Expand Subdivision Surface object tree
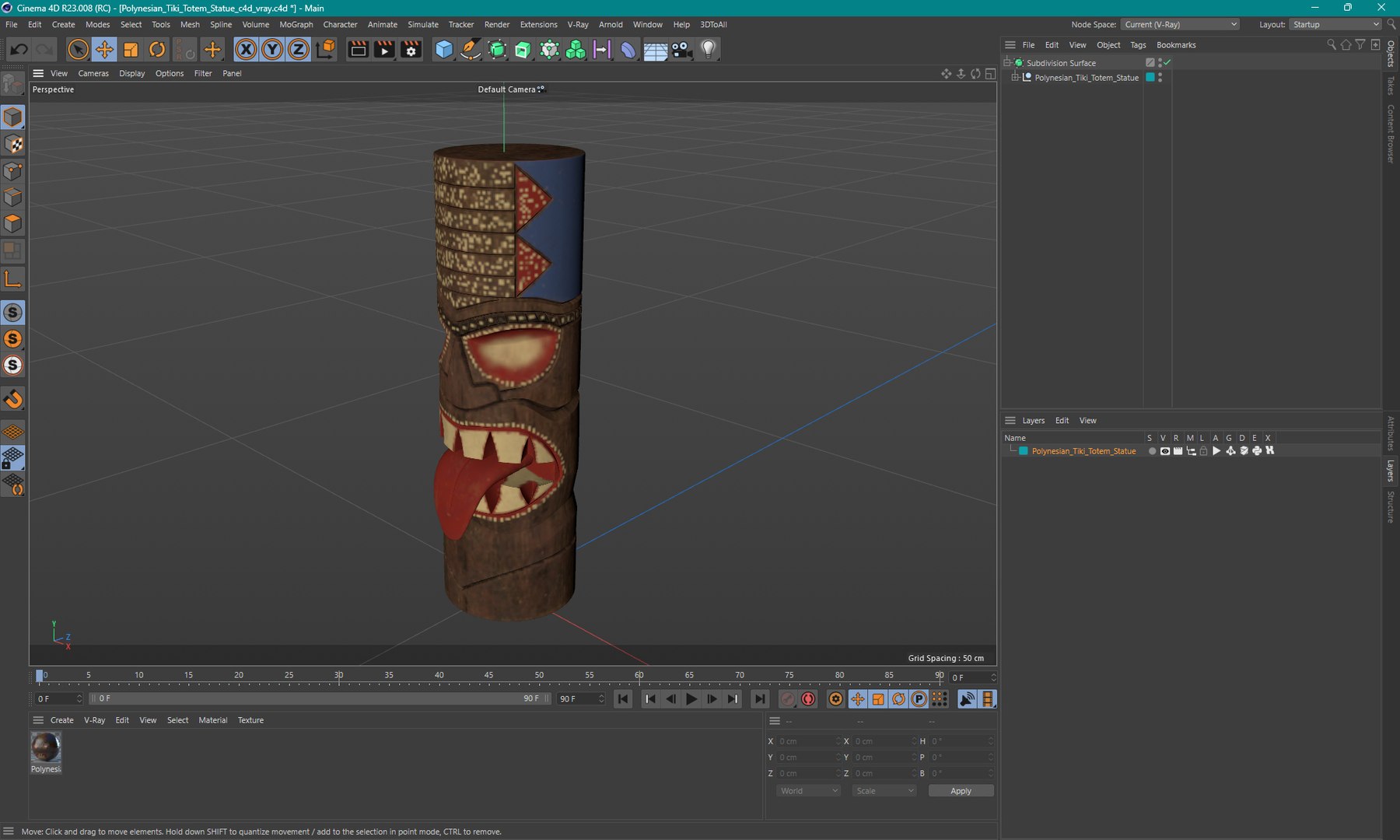Viewport: 1400px width, 840px height. pos(1007,62)
